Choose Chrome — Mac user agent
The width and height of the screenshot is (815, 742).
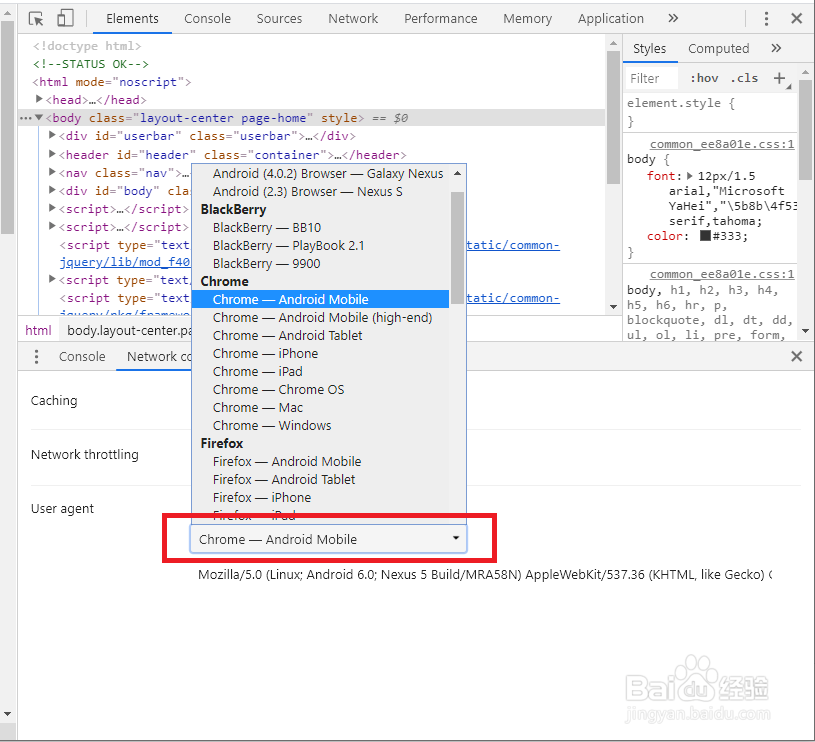321,407
